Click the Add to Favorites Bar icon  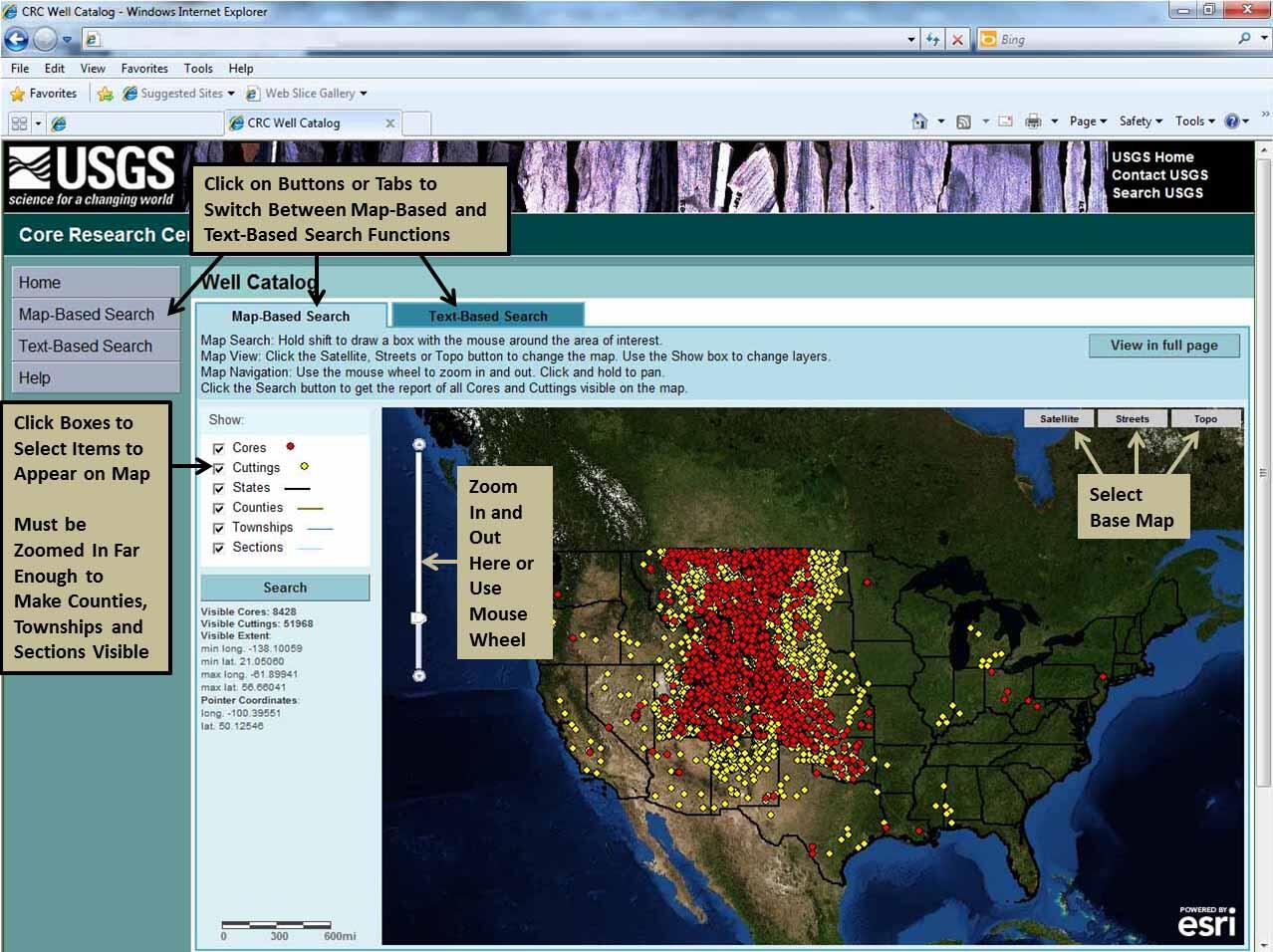(105, 94)
